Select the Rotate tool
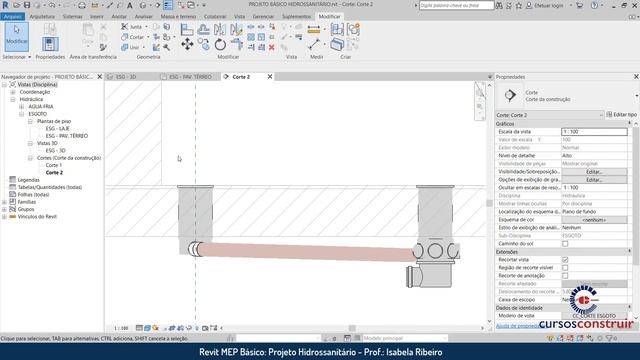Image resolution: width=640 pixels, height=360 pixels. coord(220,44)
